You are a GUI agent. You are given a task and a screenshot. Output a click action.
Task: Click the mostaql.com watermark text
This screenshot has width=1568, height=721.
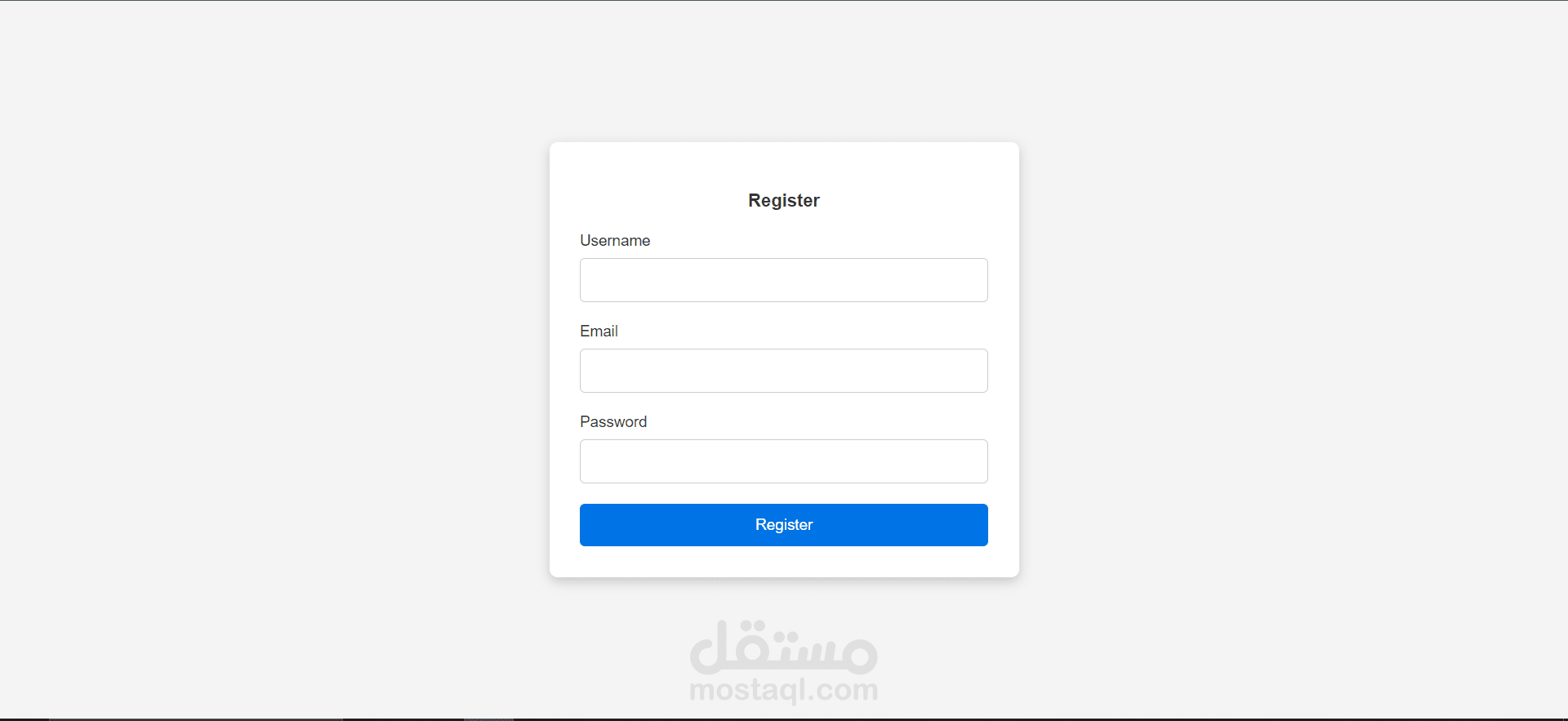coord(784,690)
